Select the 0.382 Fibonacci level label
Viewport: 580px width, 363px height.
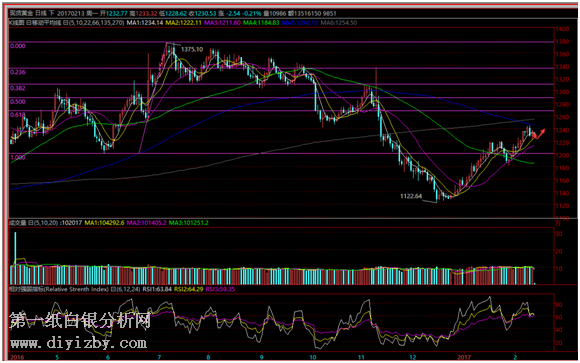pyautogui.click(x=18, y=88)
